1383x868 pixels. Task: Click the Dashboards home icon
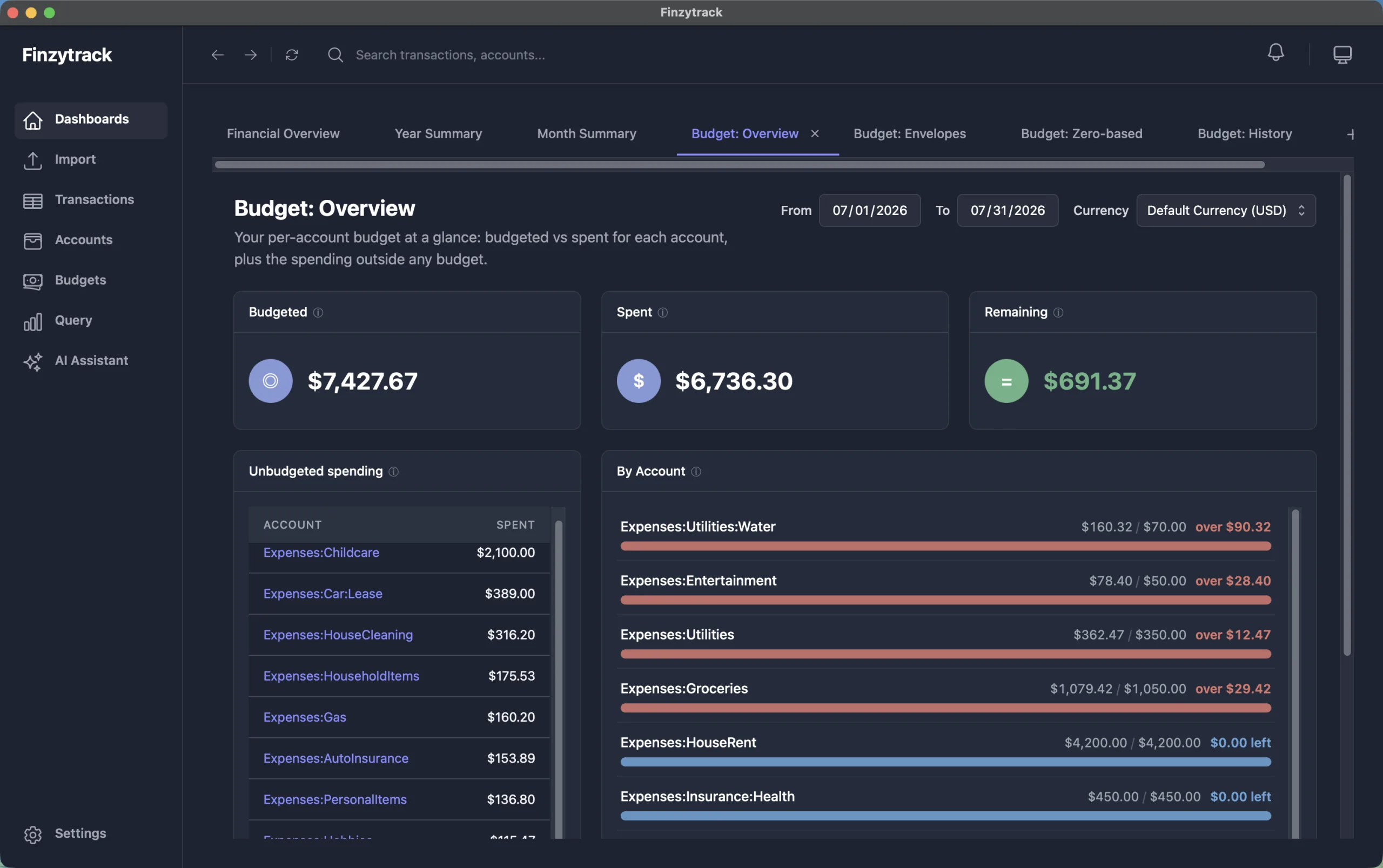coord(33,120)
